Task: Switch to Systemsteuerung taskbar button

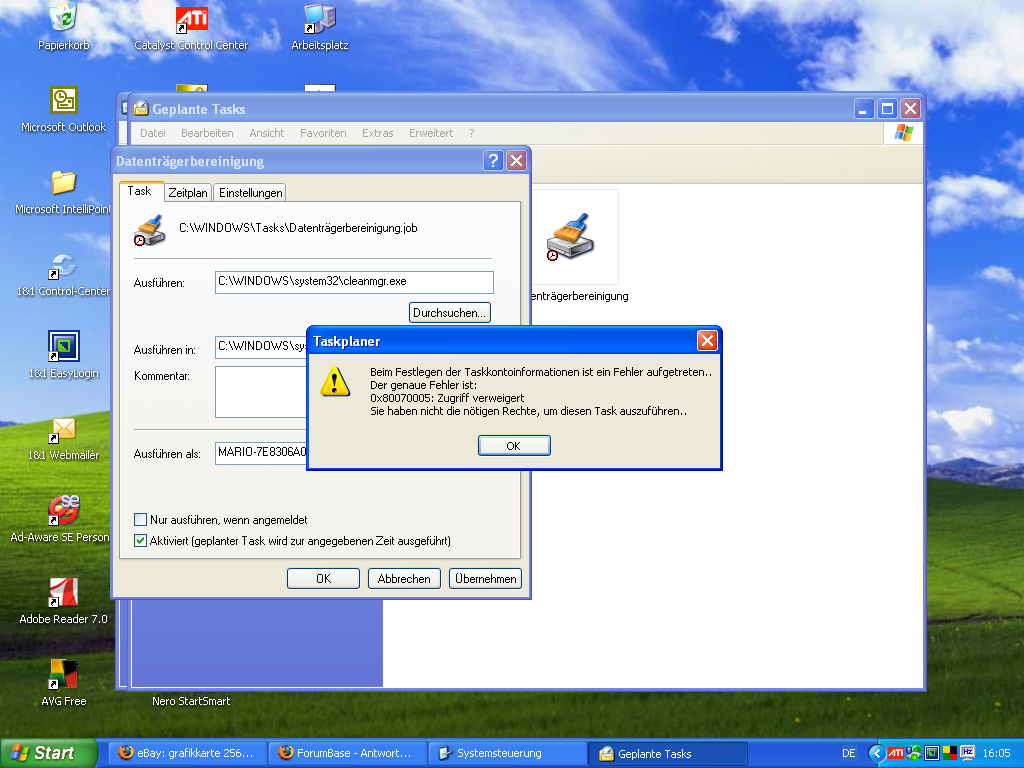Action: (x=507, y=753)
